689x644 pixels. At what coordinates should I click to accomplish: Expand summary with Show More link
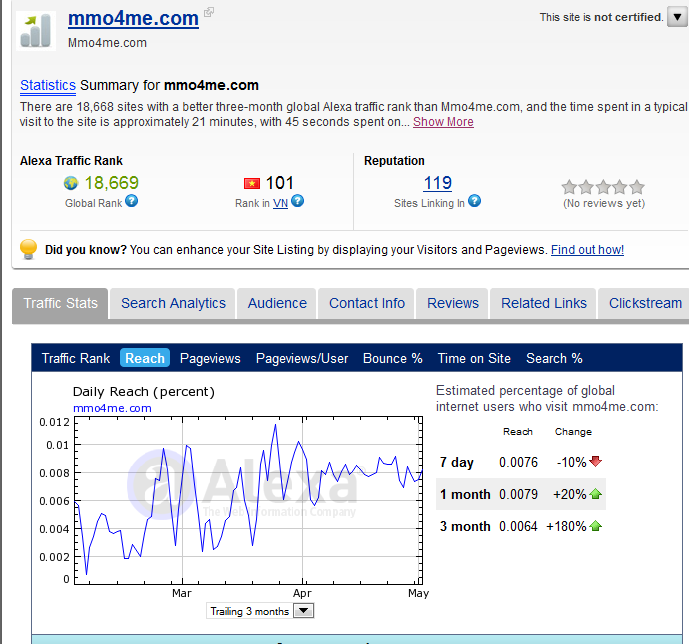pos(443,122)
